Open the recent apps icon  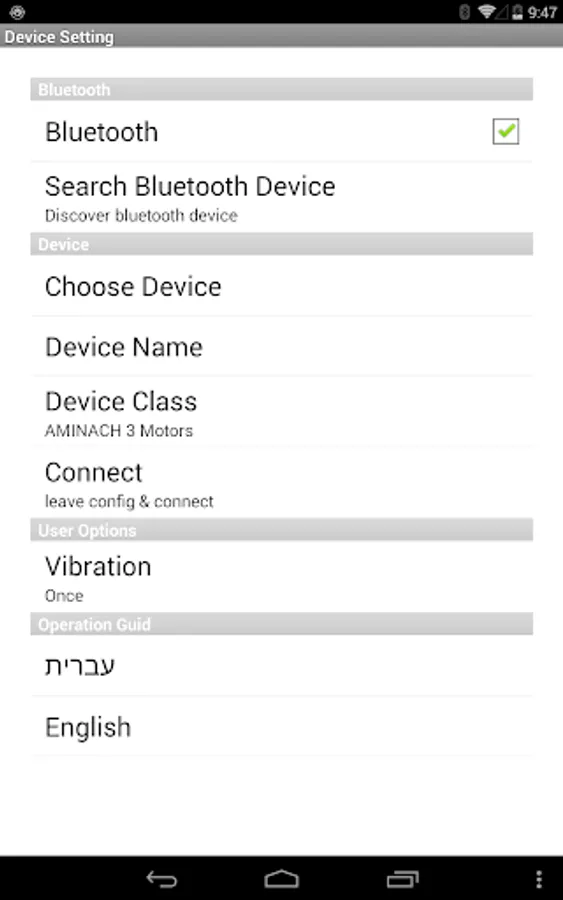(402, 879)
